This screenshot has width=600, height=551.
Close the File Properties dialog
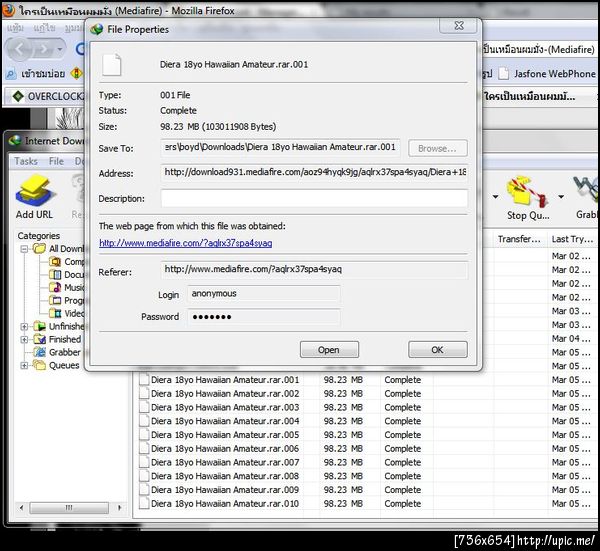tap(458, 26)
